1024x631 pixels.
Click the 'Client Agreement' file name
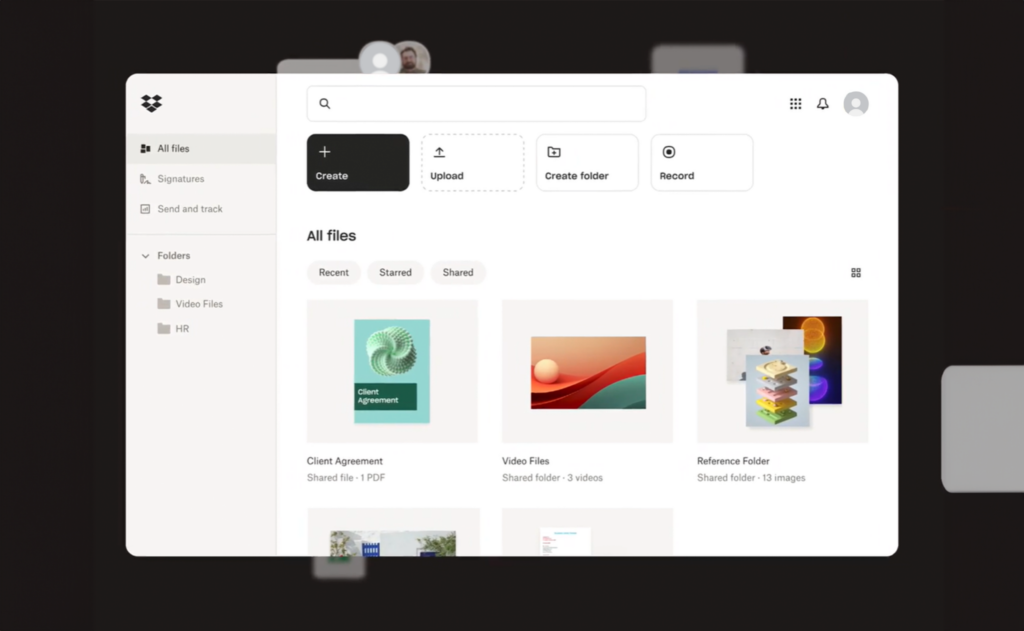click(x=345, y=461)
